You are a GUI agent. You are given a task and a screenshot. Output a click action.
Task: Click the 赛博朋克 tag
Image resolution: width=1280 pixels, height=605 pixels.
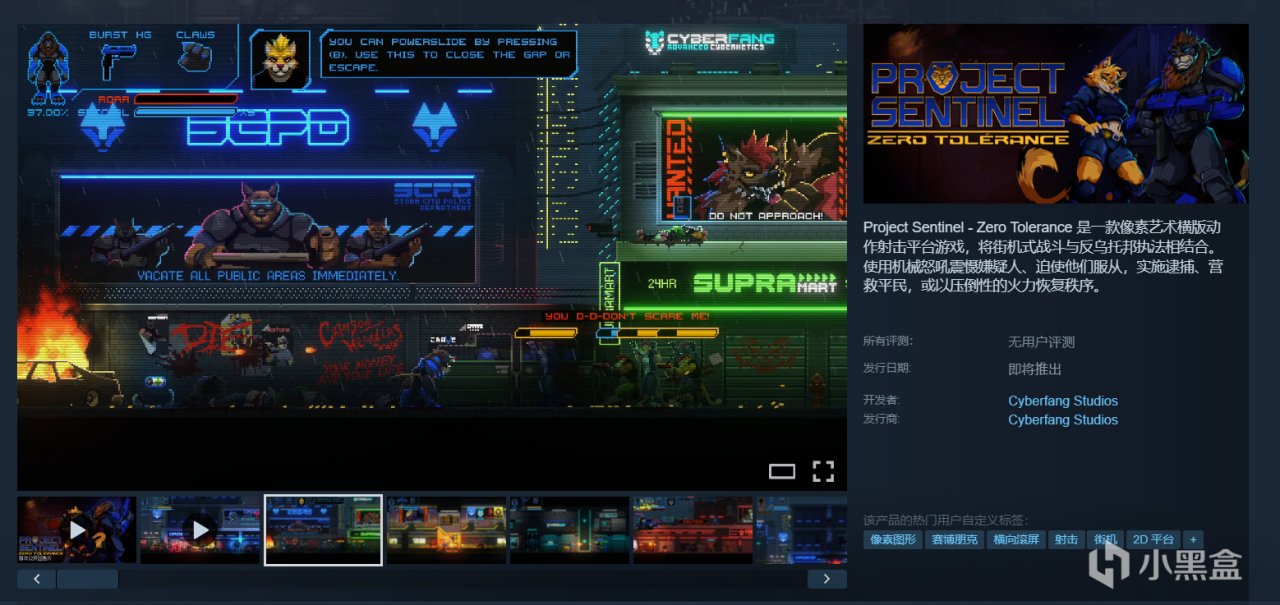[x=953, y=540]
